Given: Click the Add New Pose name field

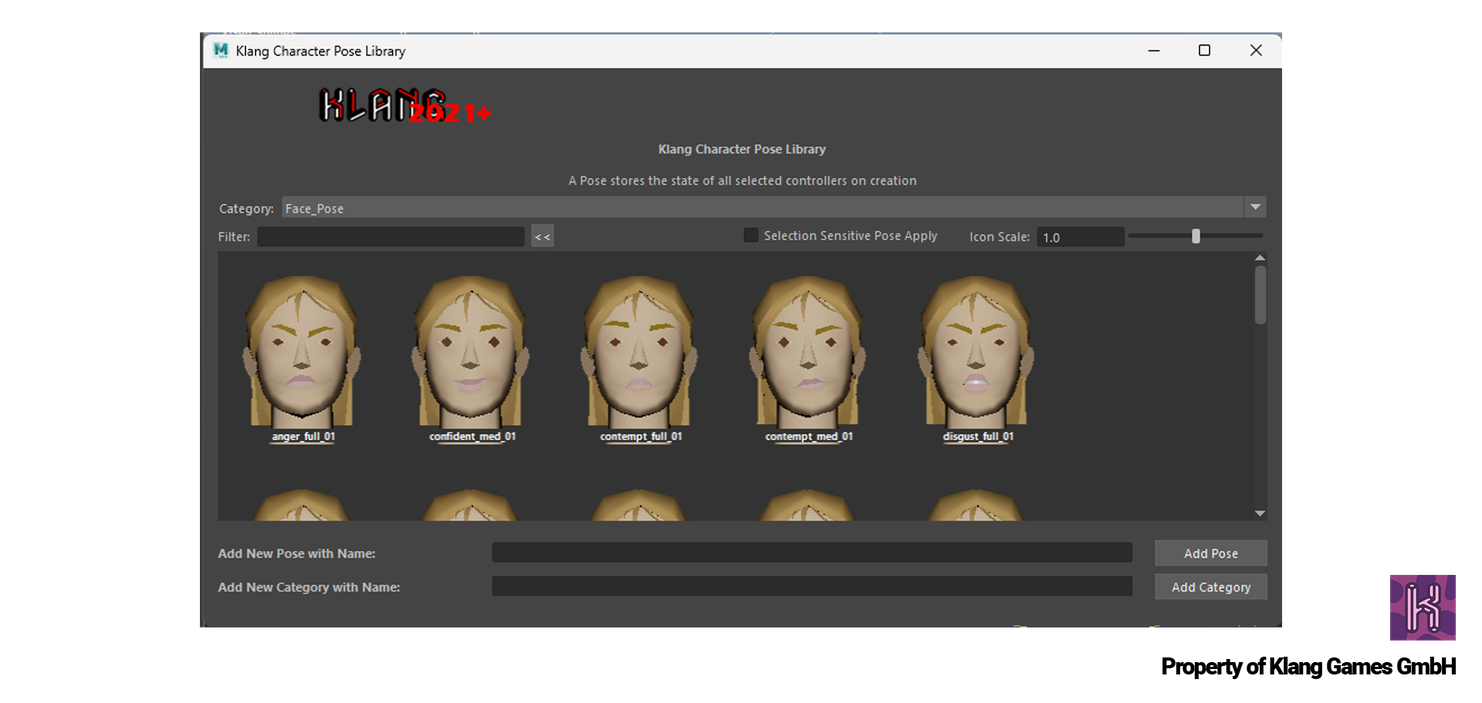Looking at the screenshot, I should click(x=811, y=553).
